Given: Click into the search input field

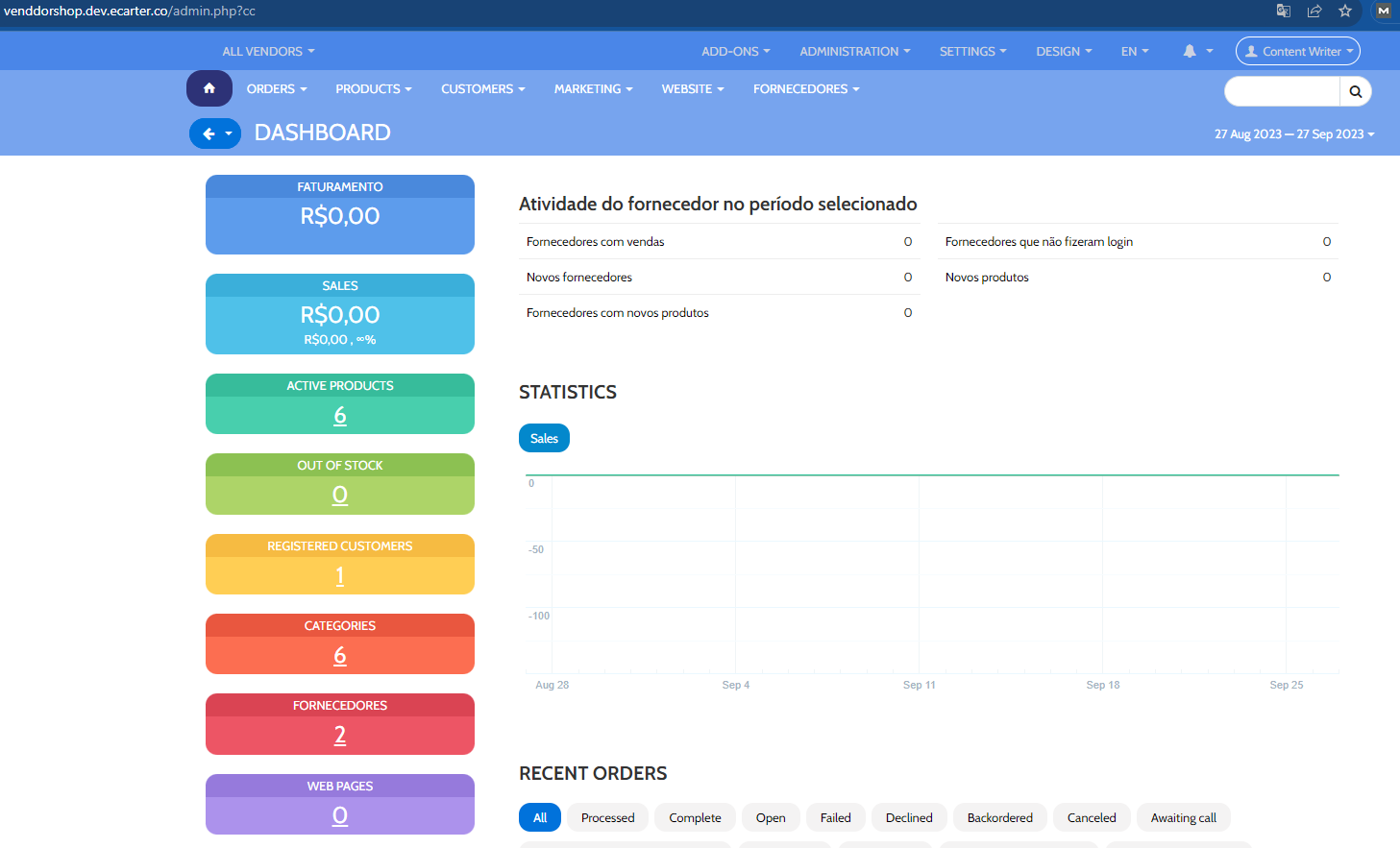Looking at the screenshot, I should click(x=1282, y=92).
